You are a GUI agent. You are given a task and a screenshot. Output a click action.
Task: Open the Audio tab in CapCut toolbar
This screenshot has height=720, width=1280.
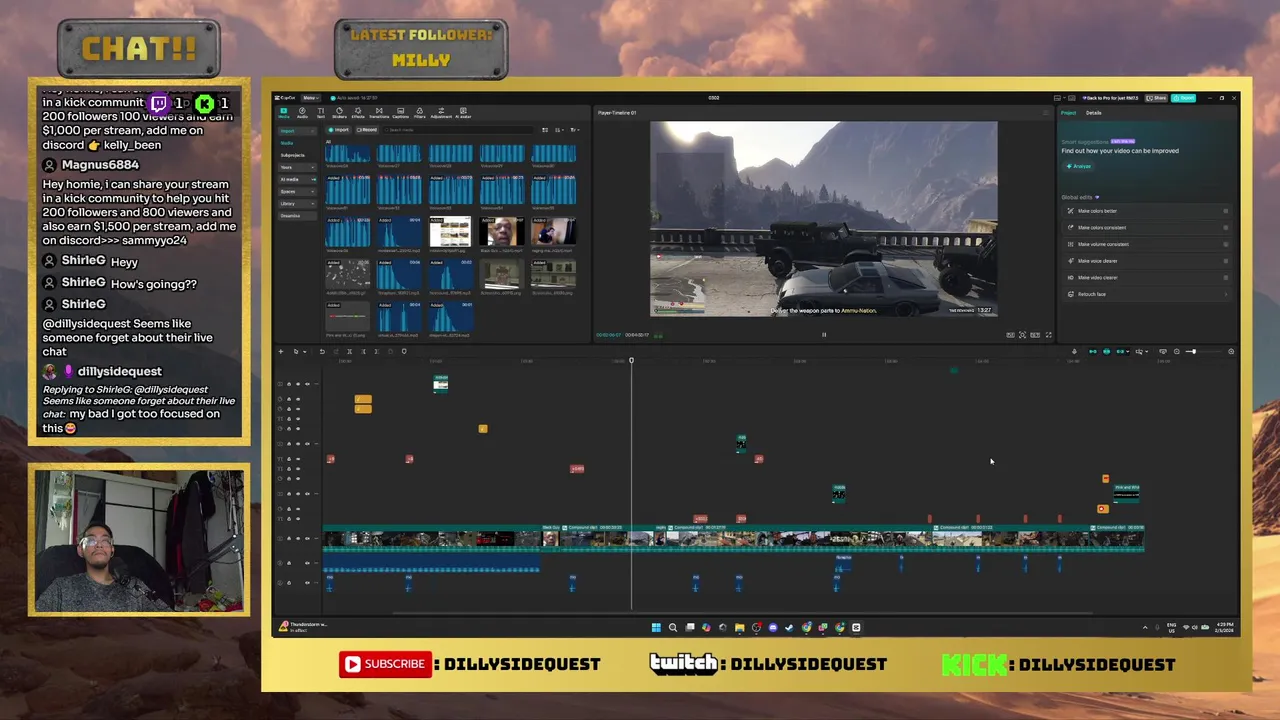pyautogui.click(x=302, y=113)
